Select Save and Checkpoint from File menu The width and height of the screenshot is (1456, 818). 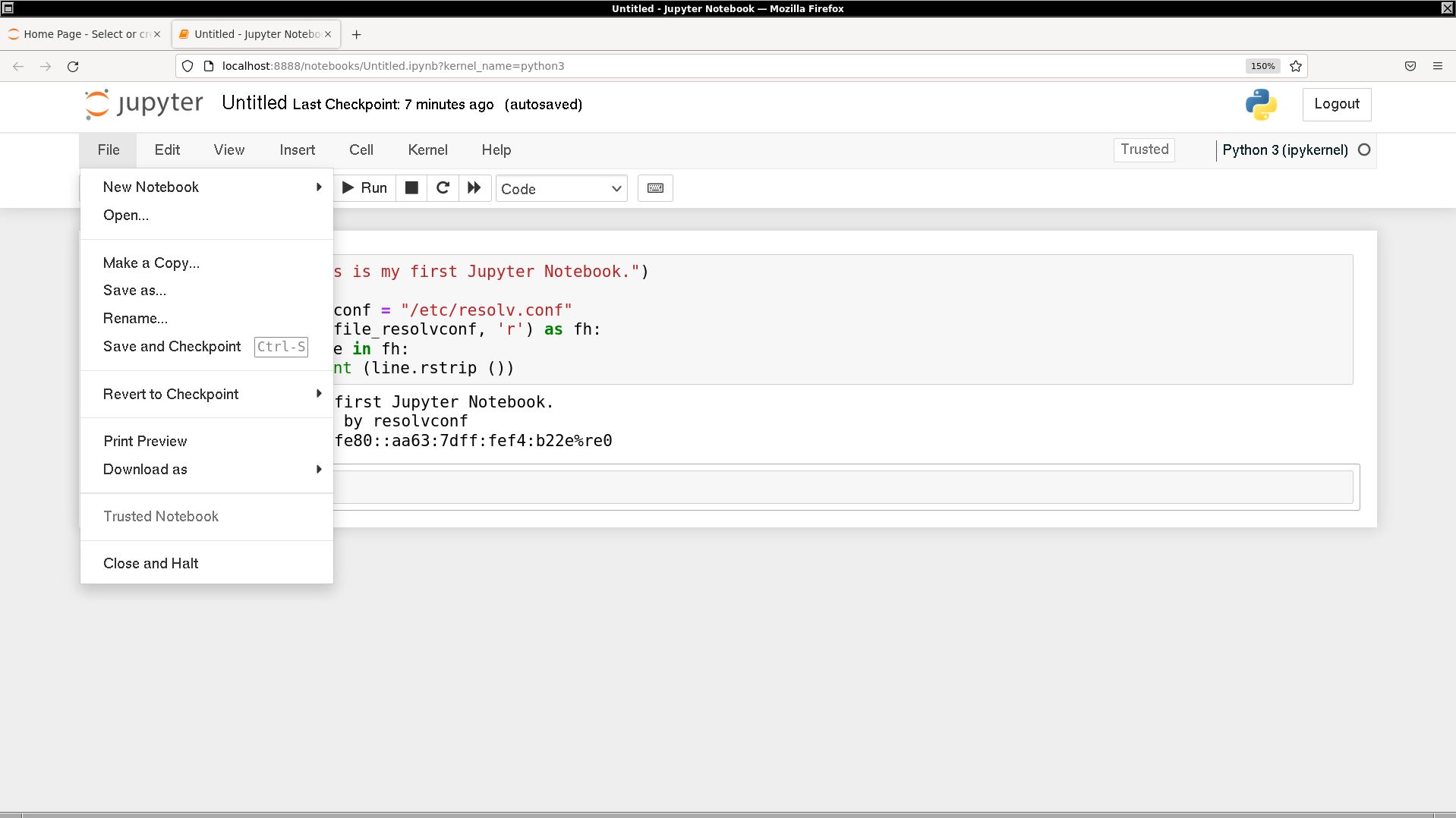(172, 346)
